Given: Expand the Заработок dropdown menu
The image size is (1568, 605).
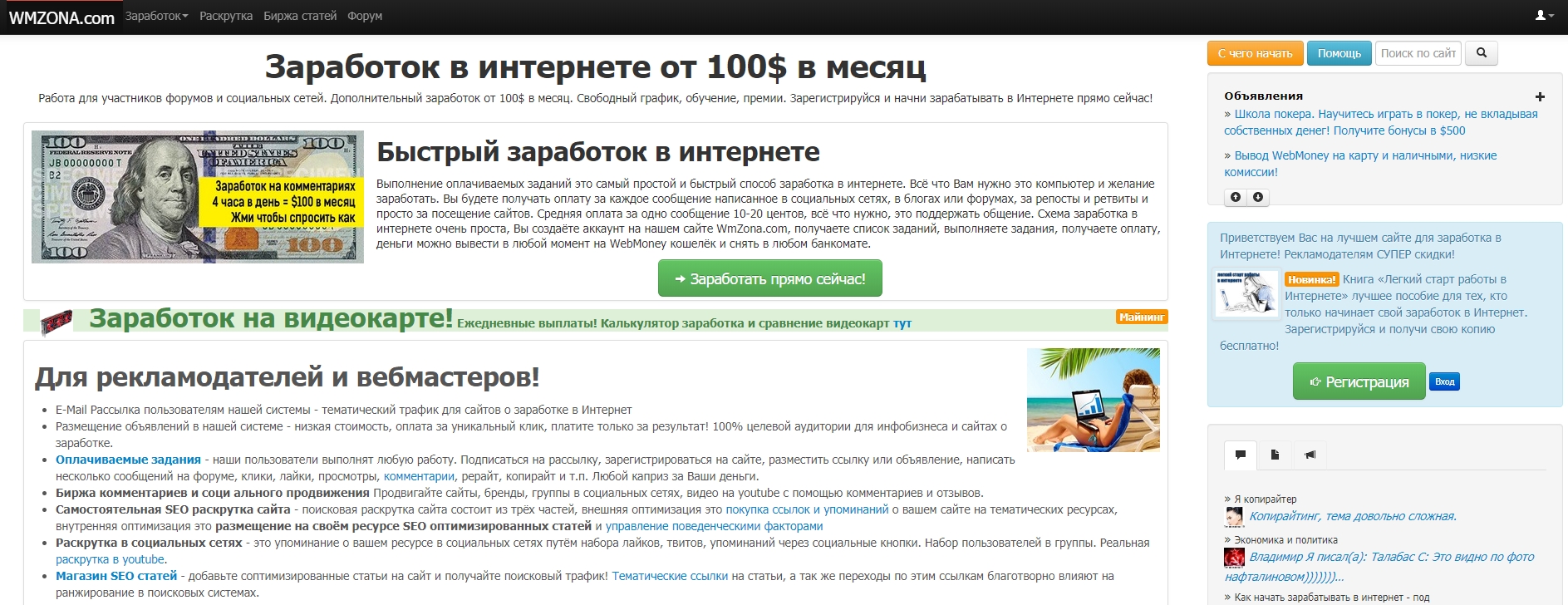Looking at the screenshot, I should point(156,16).
